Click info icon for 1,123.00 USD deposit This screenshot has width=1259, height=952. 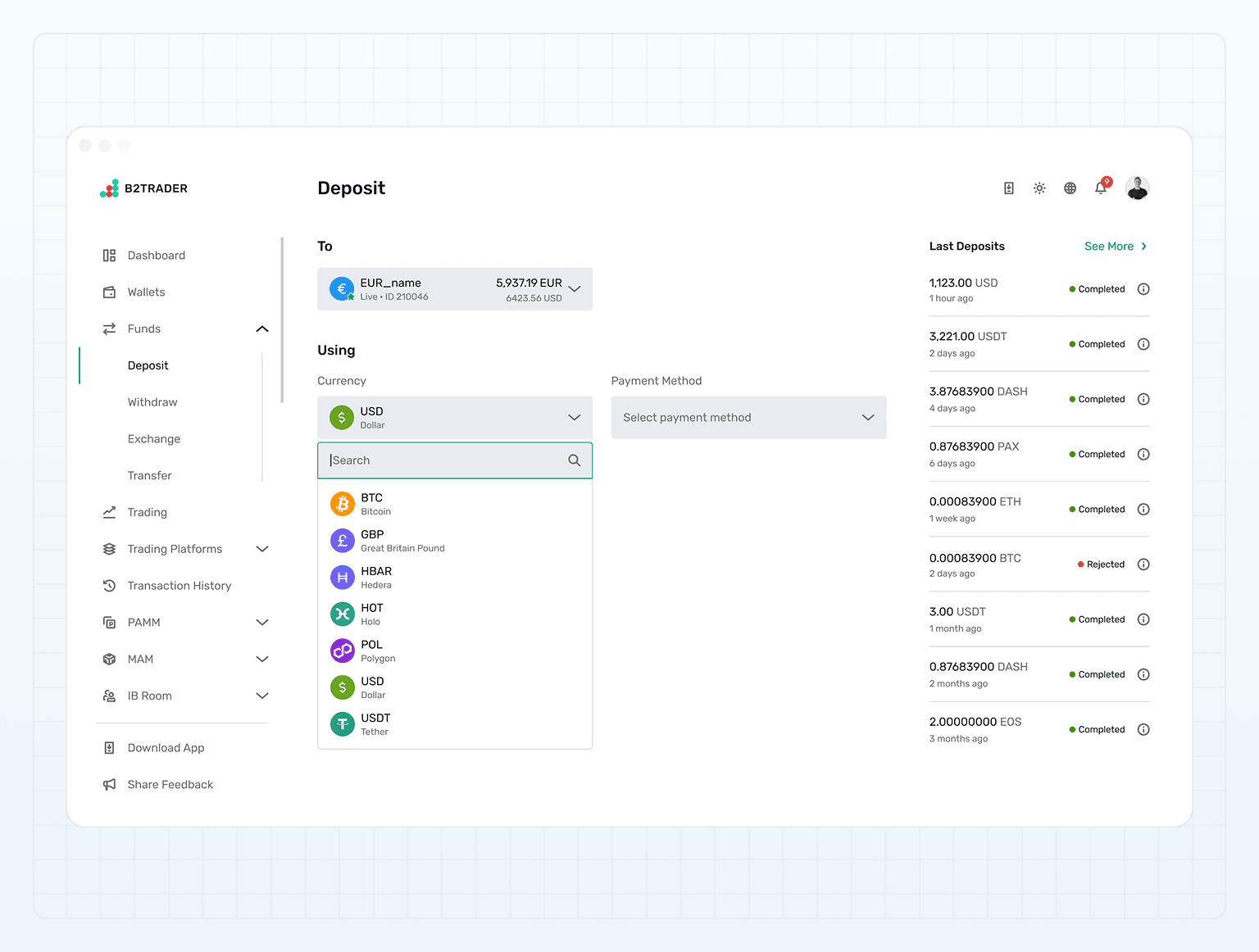(x=1143, y=289)
